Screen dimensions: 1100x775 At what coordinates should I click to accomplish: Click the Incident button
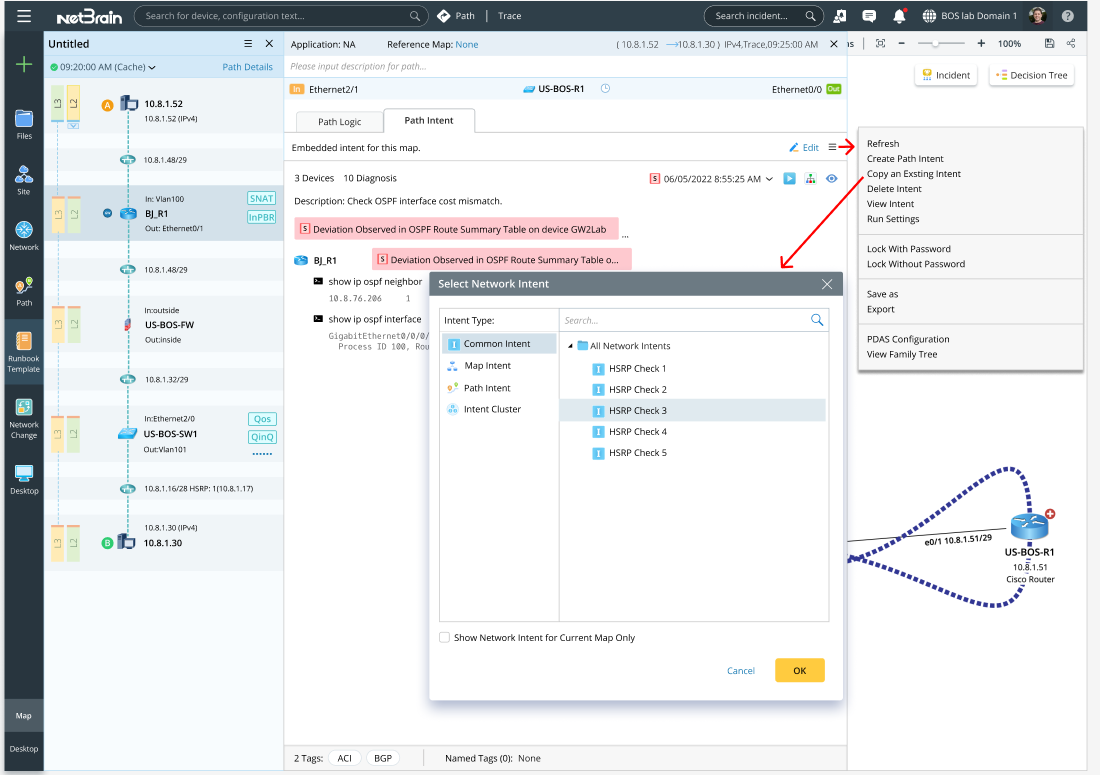[x=946, y=75]
